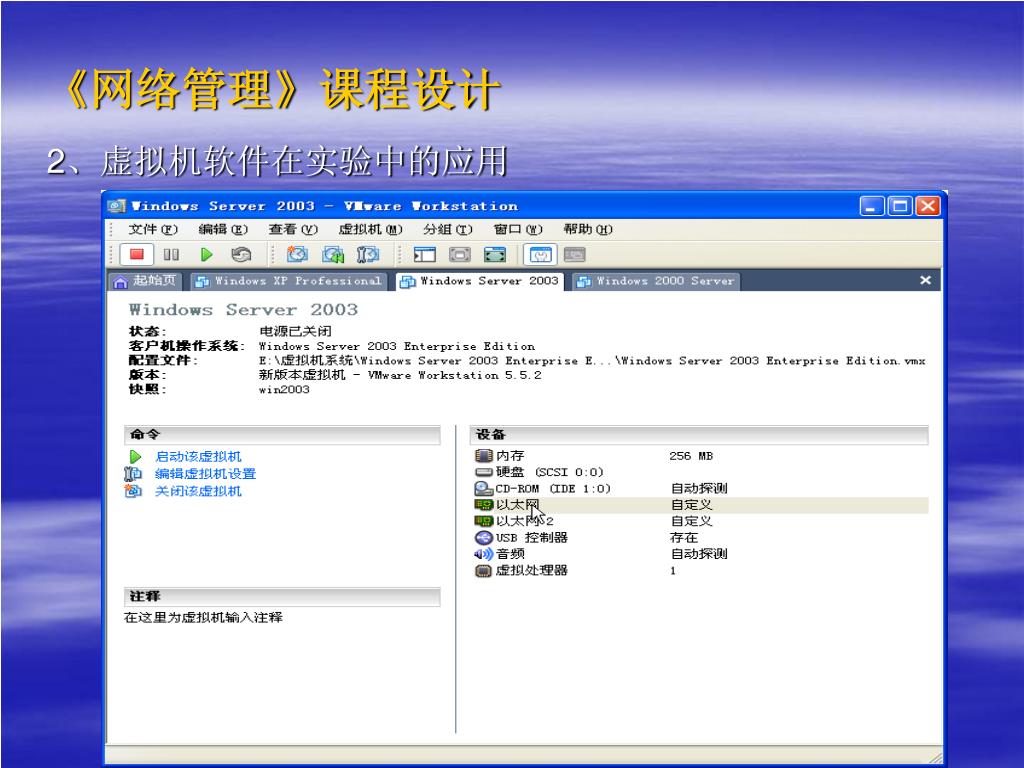1024x768 pixels.
Task: Close the current tab with X
Action: pyautogui.click(x=925, y=280)
